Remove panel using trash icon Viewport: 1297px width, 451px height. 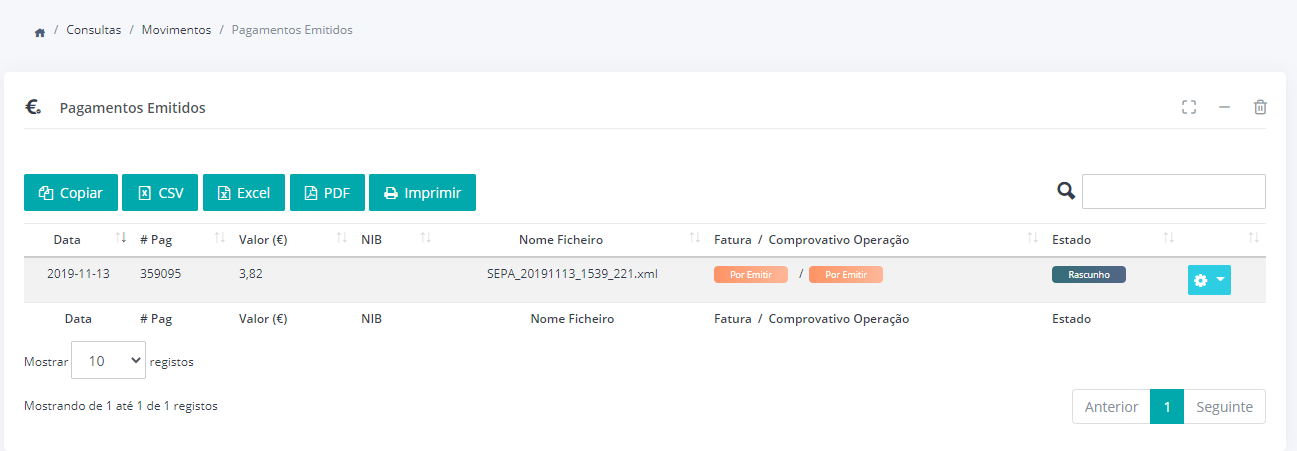pyautogui.click(x=1260, y=107)
